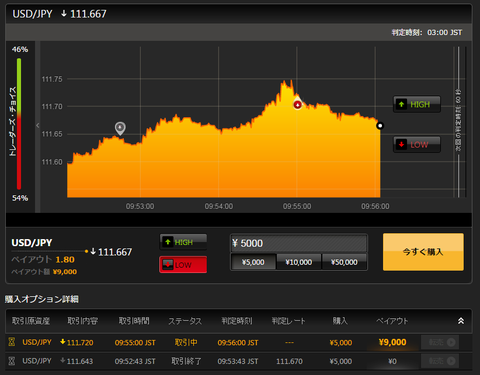480x375 pixels.
Task: Click sell button on active ¥9,000 trade
Action: click(x=440, y=342)
